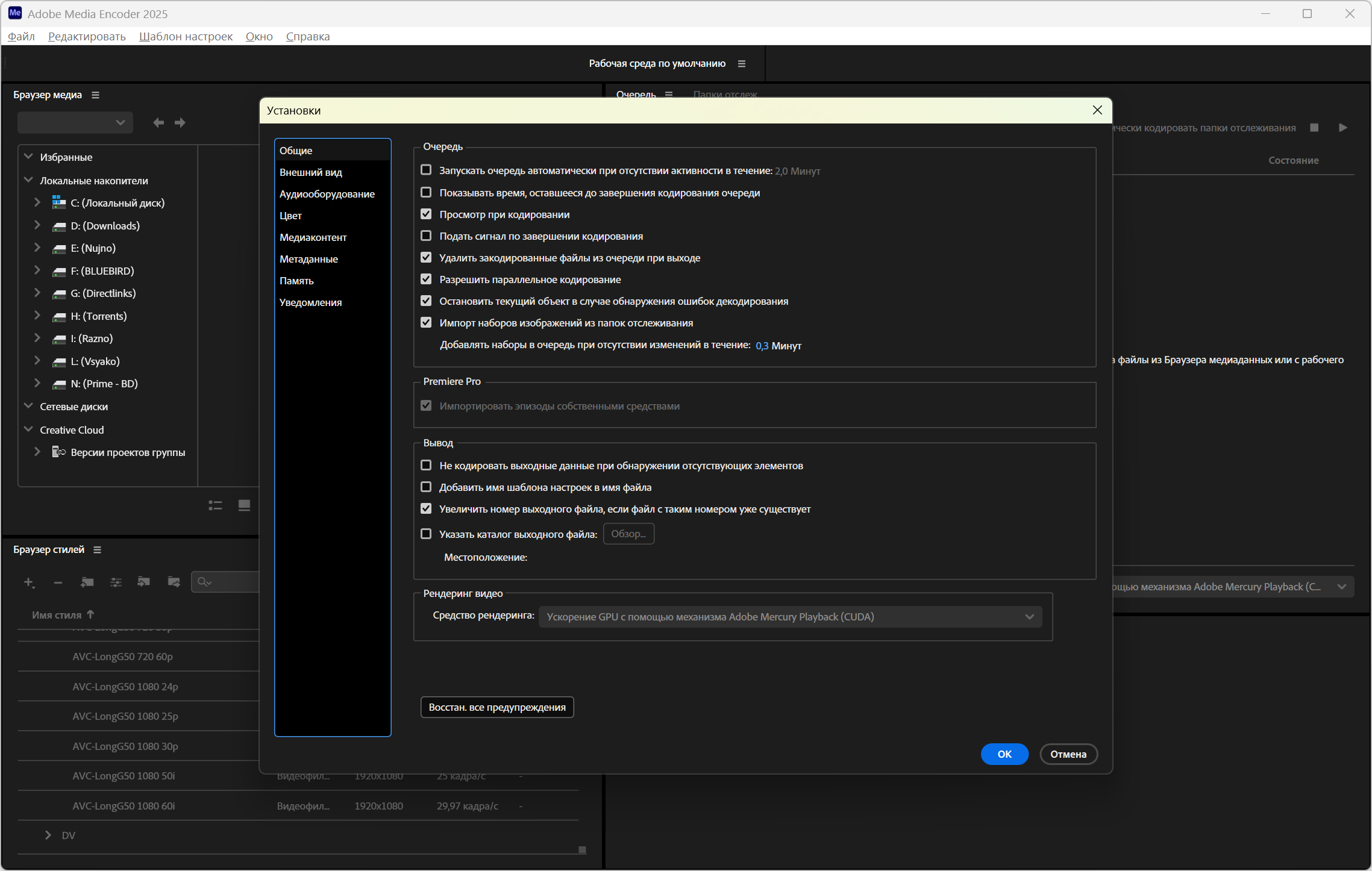The image size is (1372, 871).
Task: Enable Запускать очередь автоматически checkbox
Action: coord(426,170)
